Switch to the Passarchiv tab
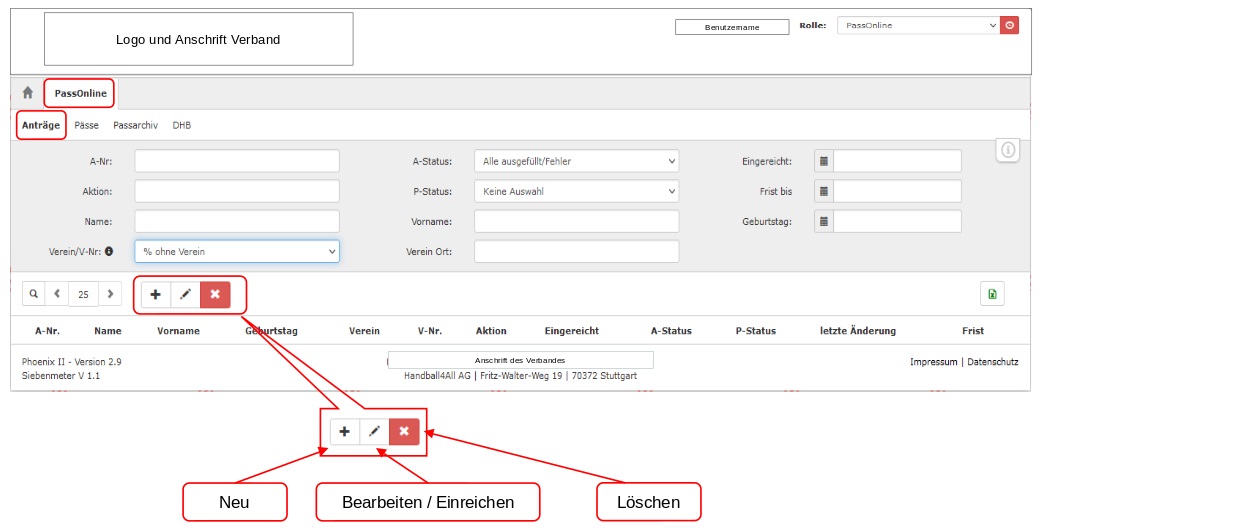This screenshot has width=1234, height=531. pos(135,126)
